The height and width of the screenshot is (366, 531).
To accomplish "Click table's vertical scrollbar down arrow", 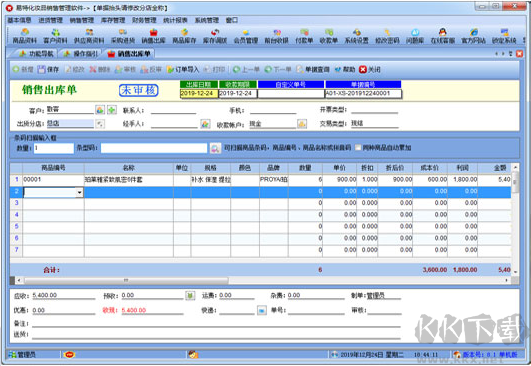I will 515,272.
